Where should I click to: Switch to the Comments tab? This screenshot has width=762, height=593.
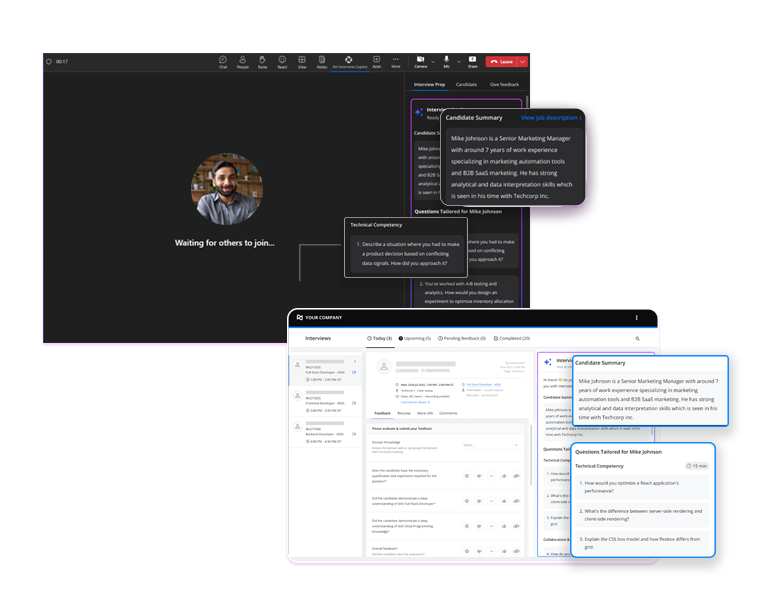448,413
